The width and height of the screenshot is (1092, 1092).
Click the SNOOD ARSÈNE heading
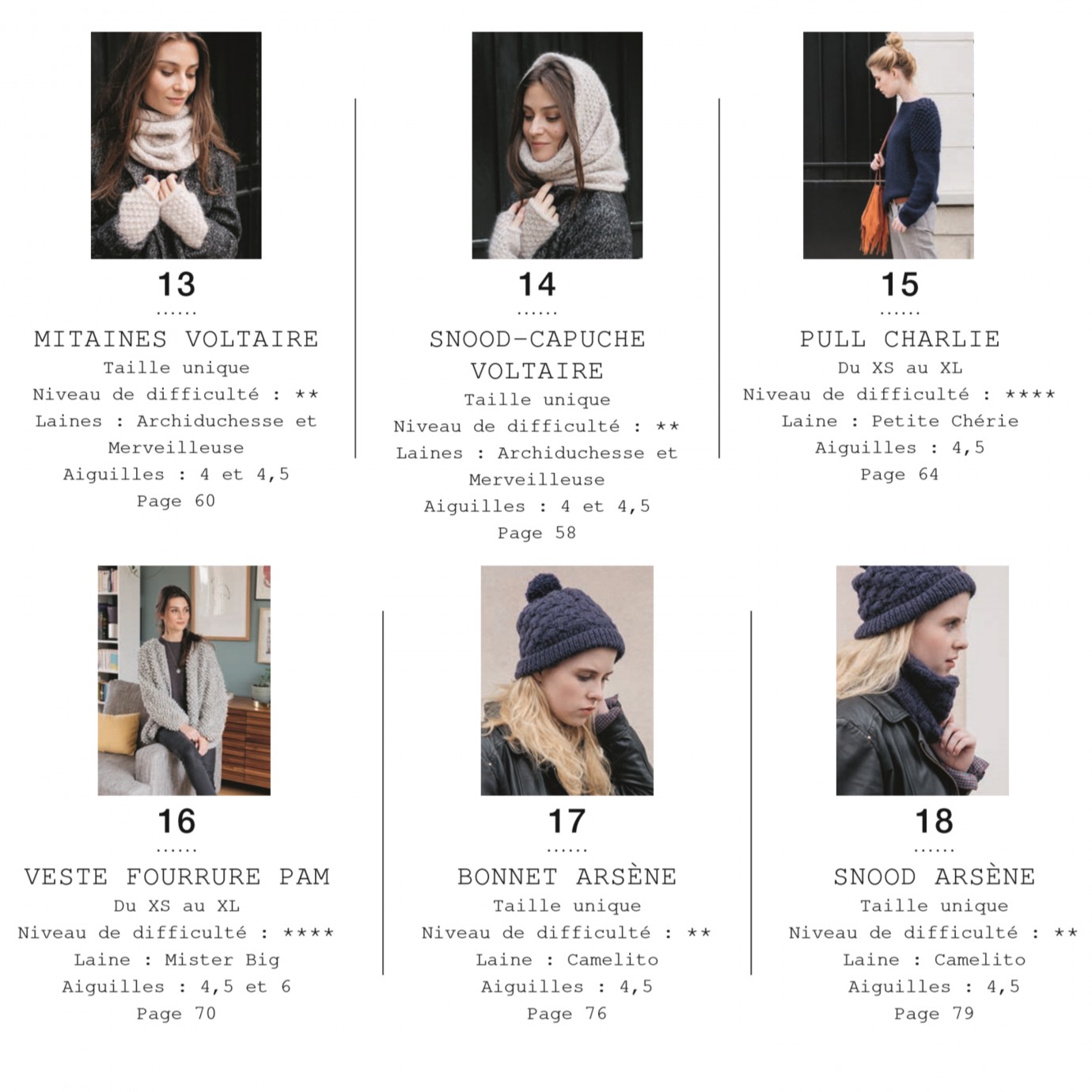pos(935,877)
